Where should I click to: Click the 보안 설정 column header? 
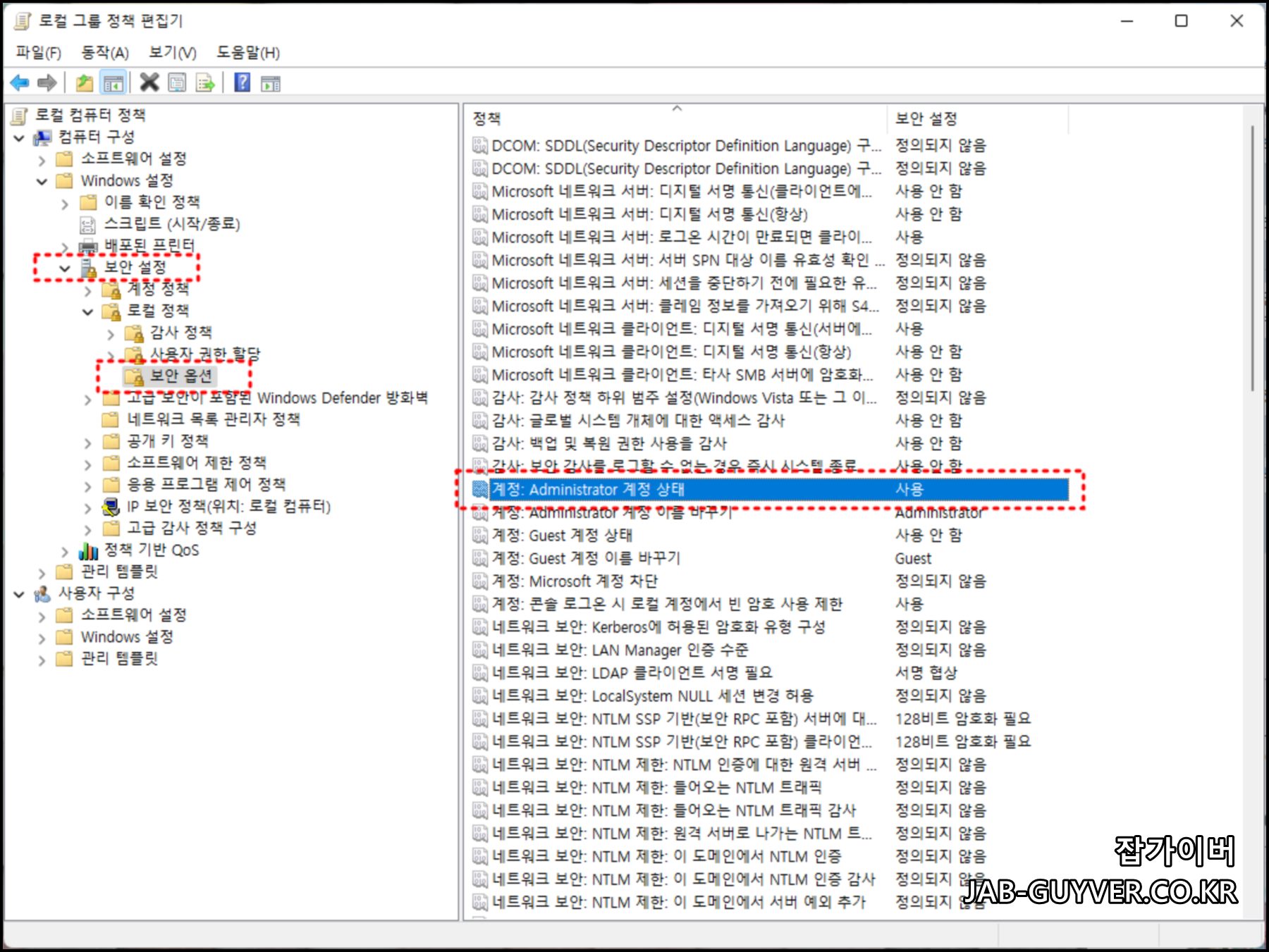[924, 118]
